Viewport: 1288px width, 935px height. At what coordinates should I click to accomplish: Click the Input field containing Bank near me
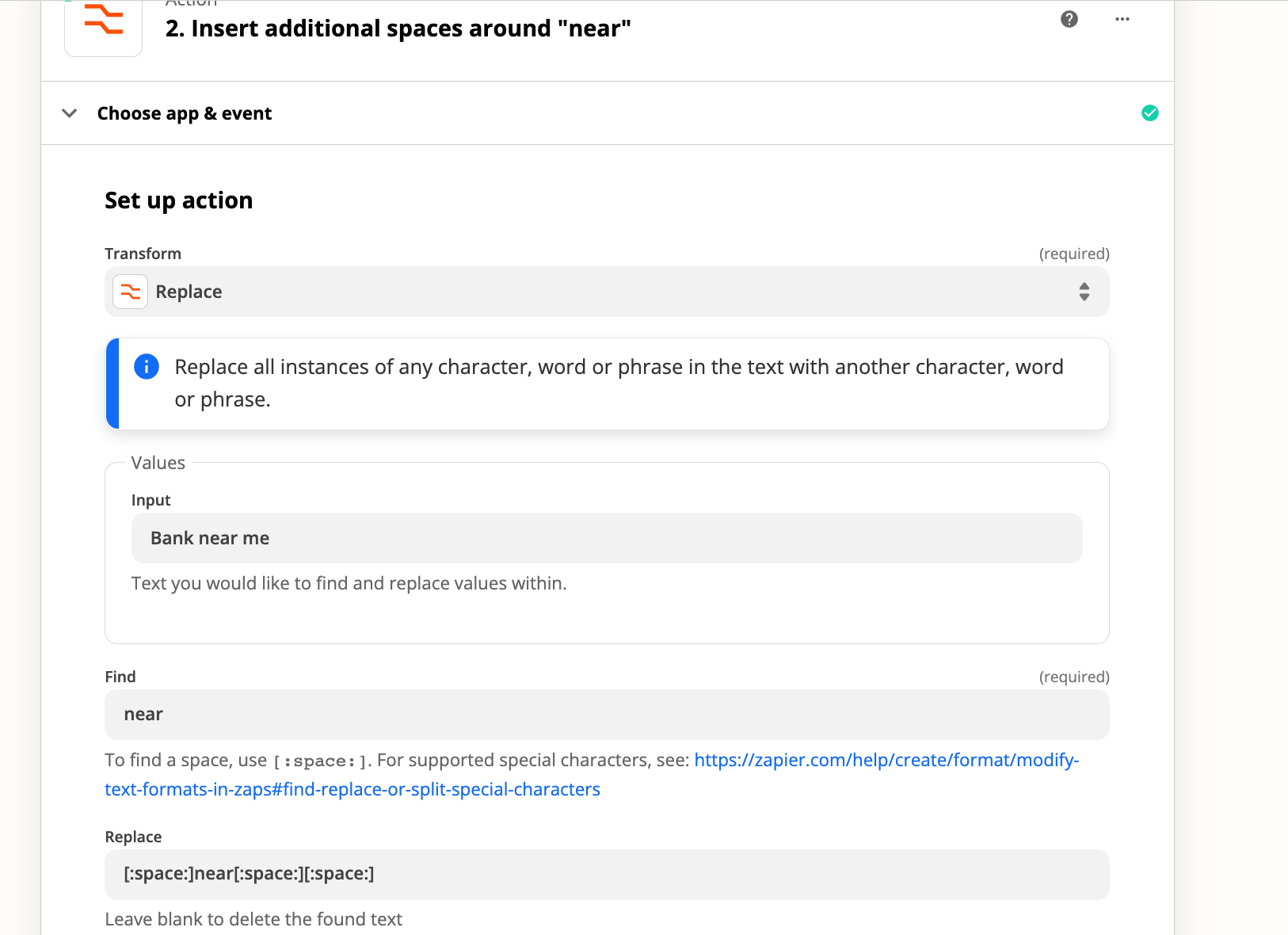pos(607,538)
